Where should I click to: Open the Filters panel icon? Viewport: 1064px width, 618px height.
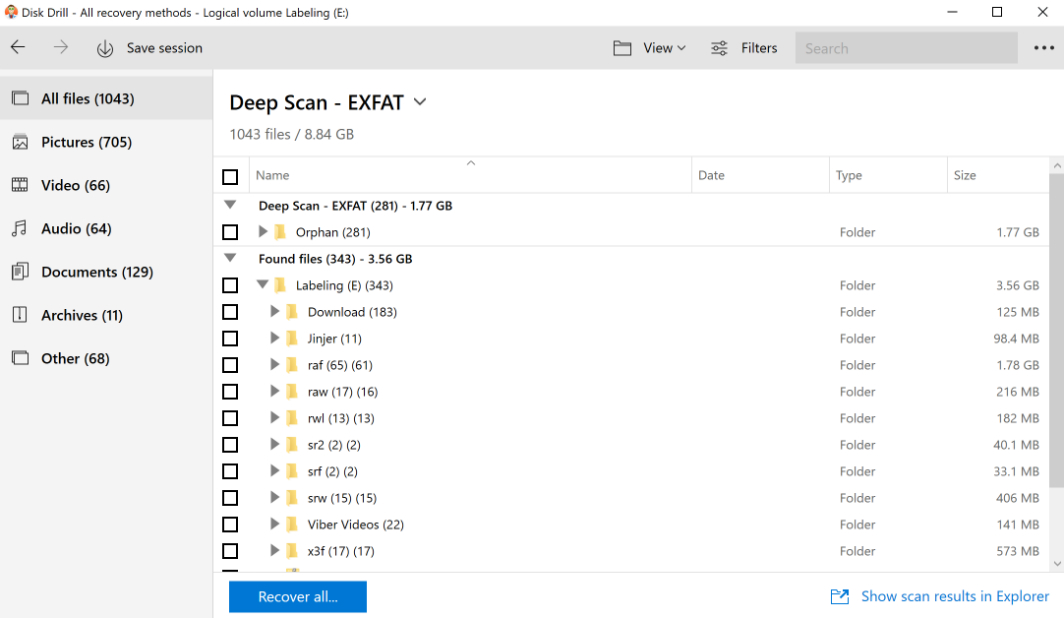click(718, 47)
